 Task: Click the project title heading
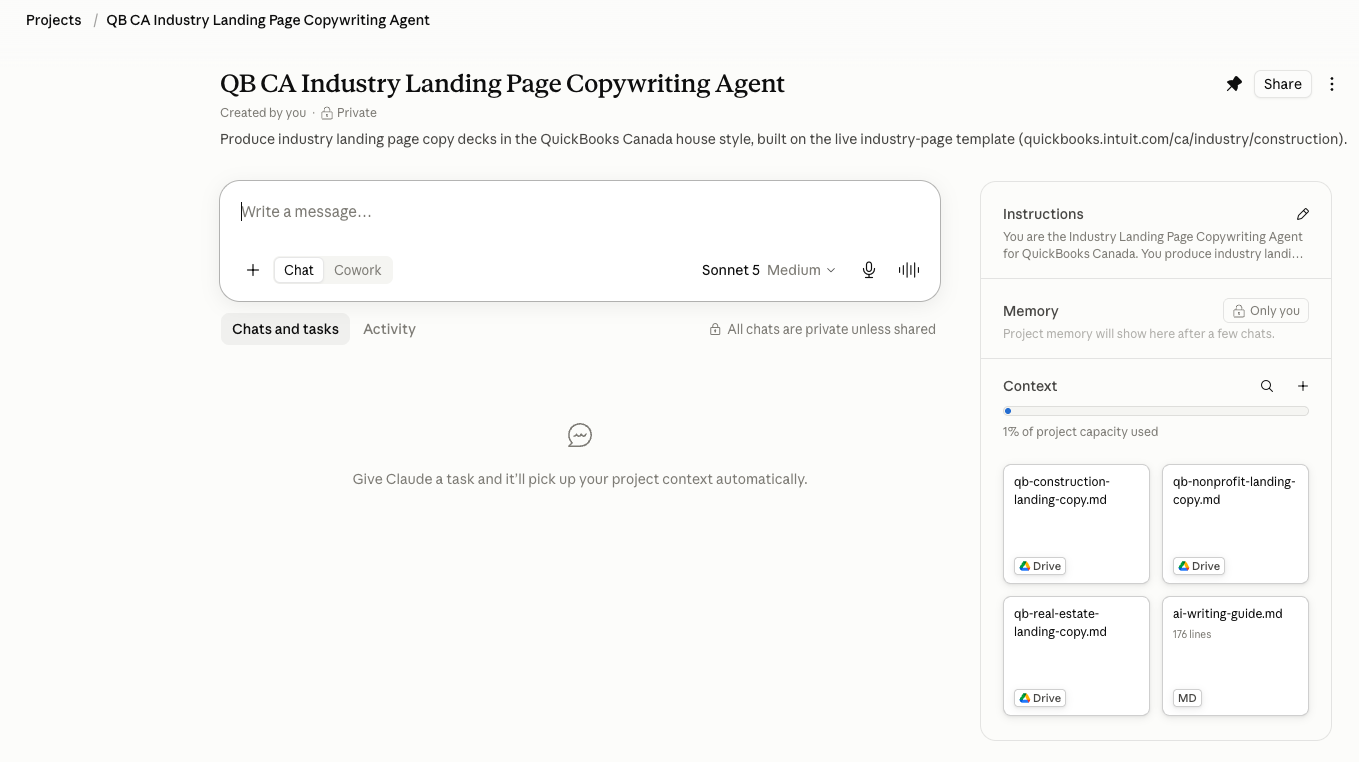(x=502, y=83)
